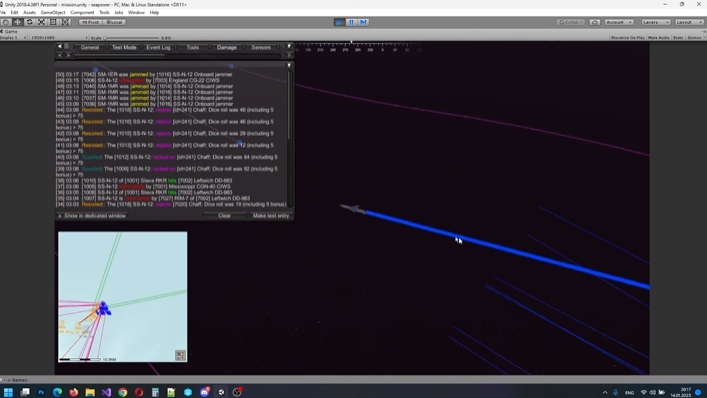707x398 pixels.
Task: Switch to the Event Log tab
Action: [158, 47]
